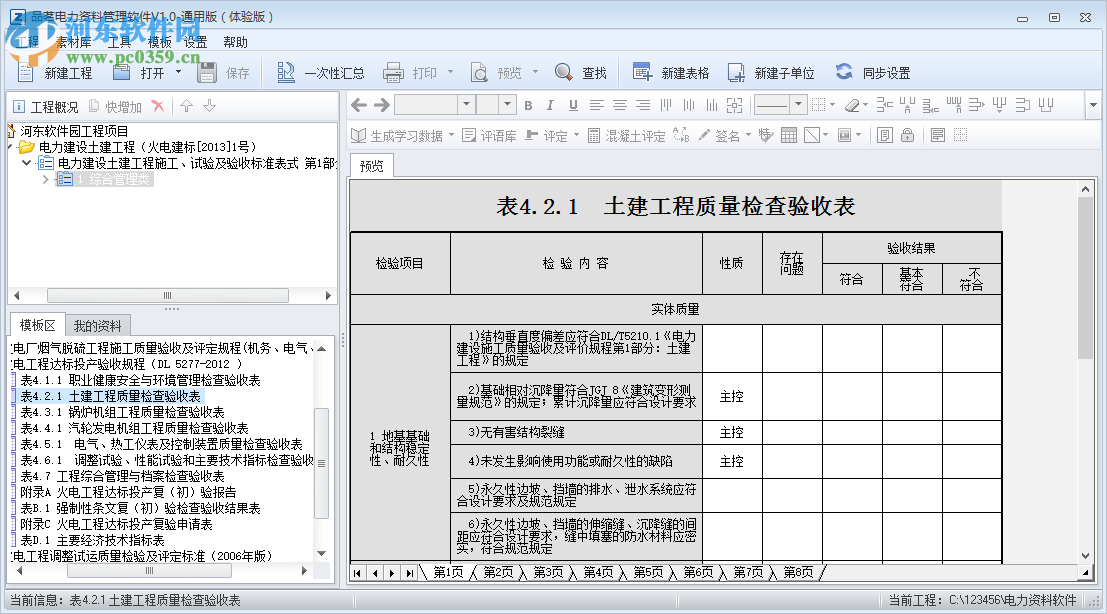Open the 打印 print dropdown arrow
This screenshot has height=614, width=1107.
(450, 72)
